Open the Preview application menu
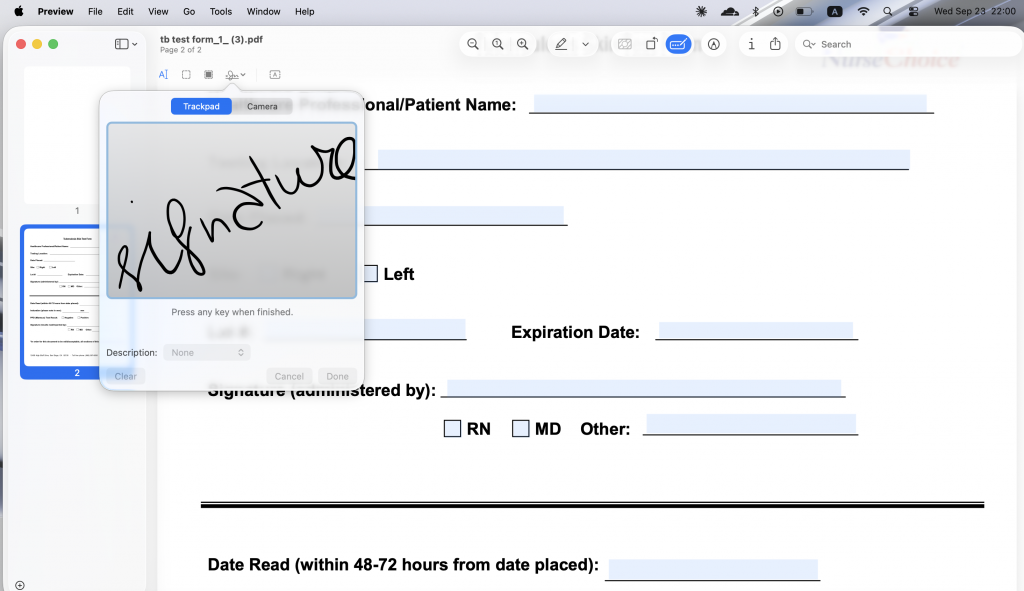The width and height of the screenshot is (1024, 591). 56,11
